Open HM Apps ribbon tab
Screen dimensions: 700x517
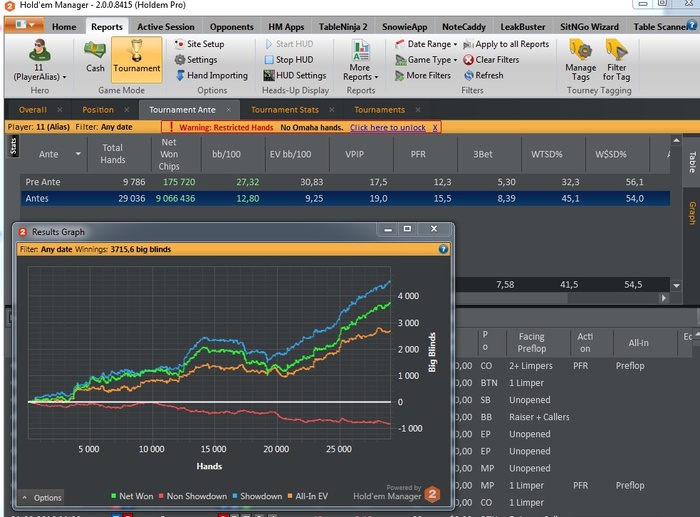286,27
